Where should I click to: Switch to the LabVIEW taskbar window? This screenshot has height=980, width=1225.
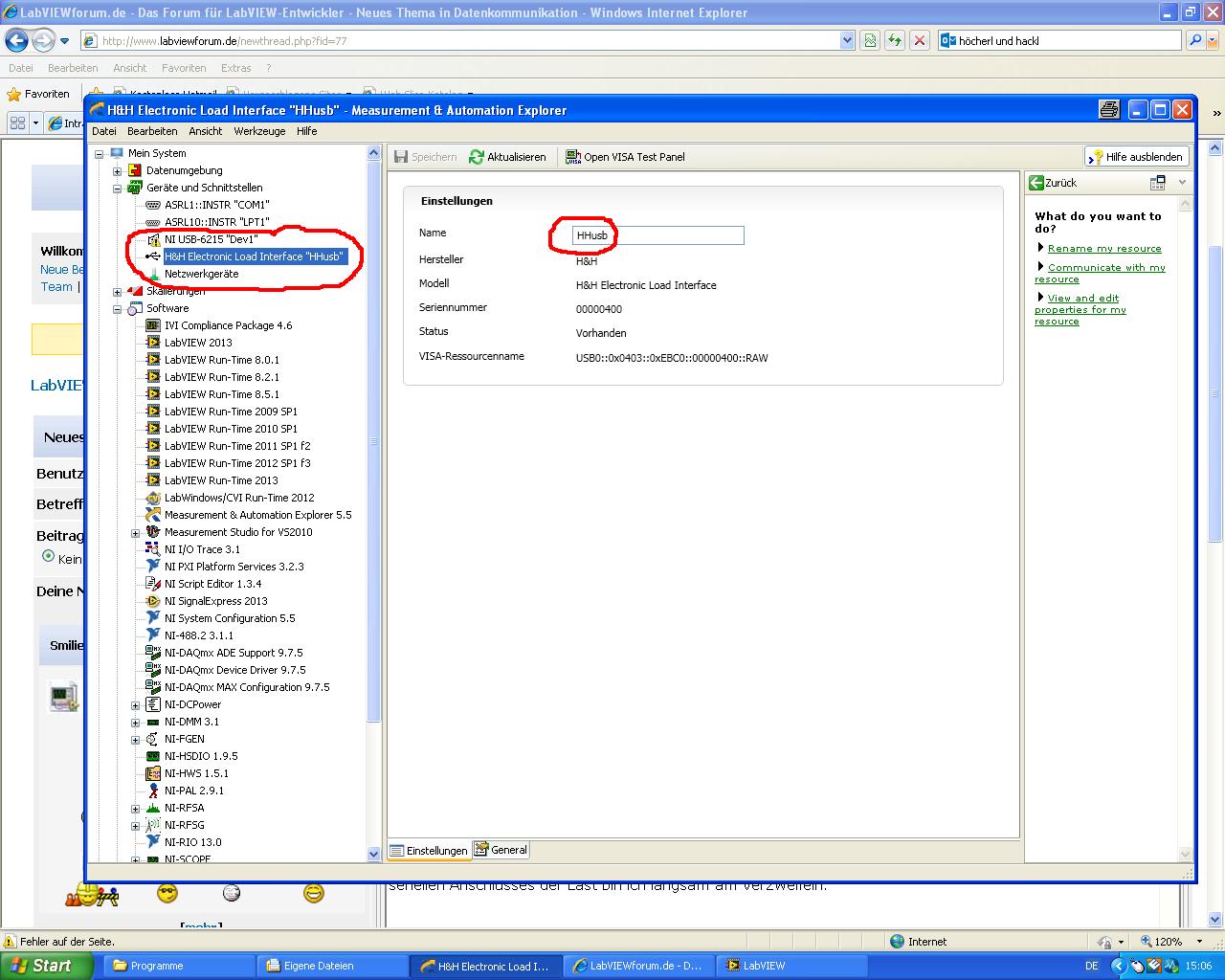[x=791, y=966]
